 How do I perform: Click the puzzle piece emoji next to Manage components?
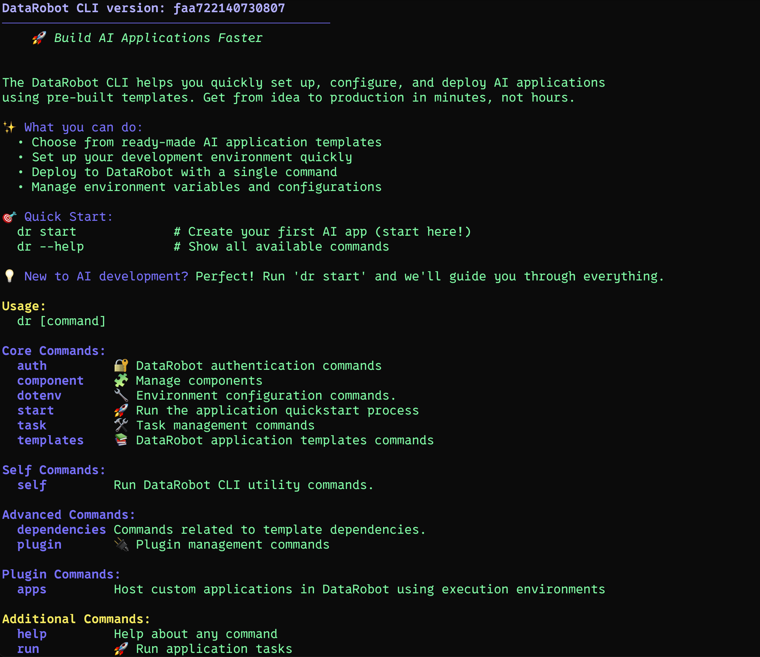coord(121,380)
